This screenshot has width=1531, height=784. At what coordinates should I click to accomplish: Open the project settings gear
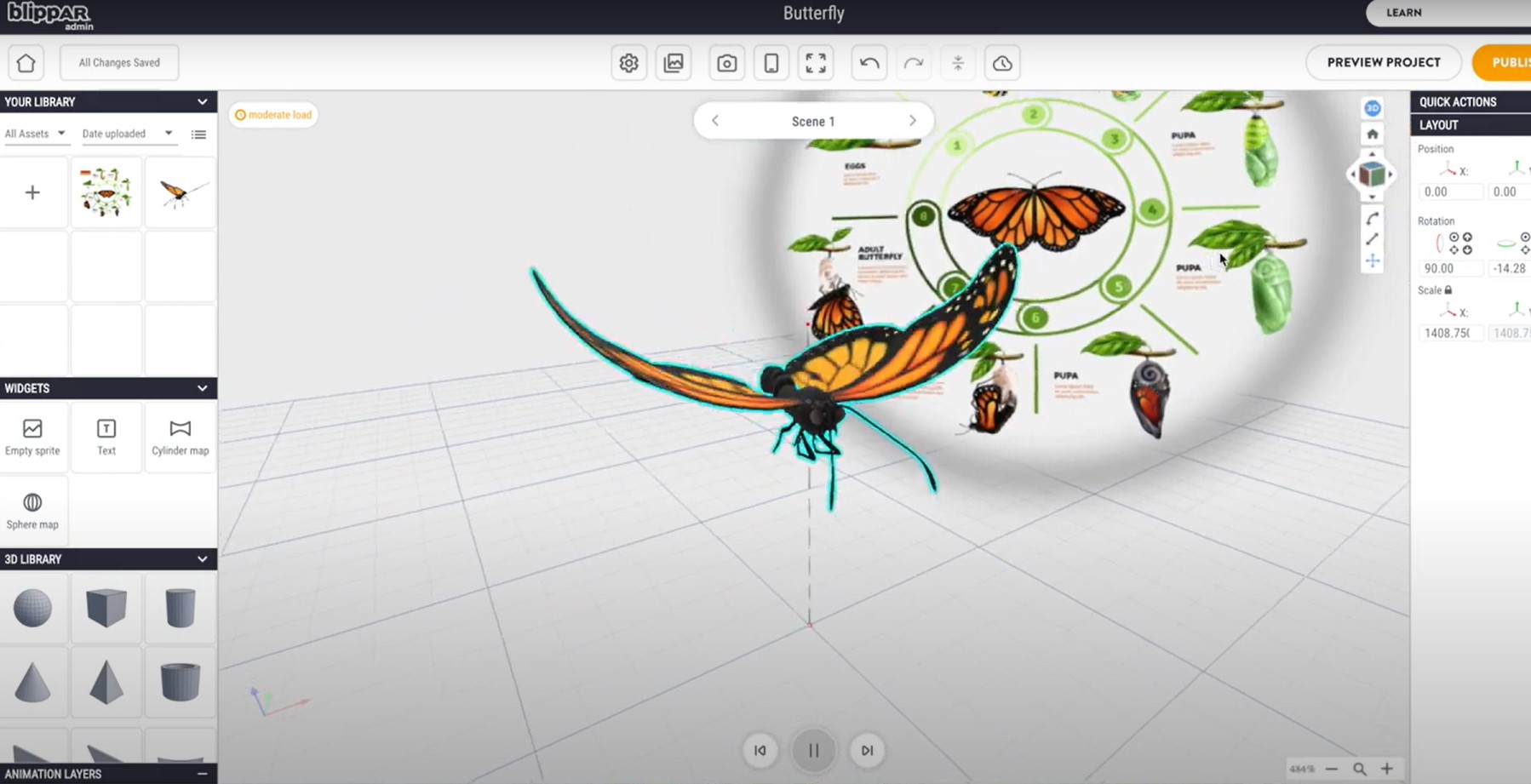629,62
